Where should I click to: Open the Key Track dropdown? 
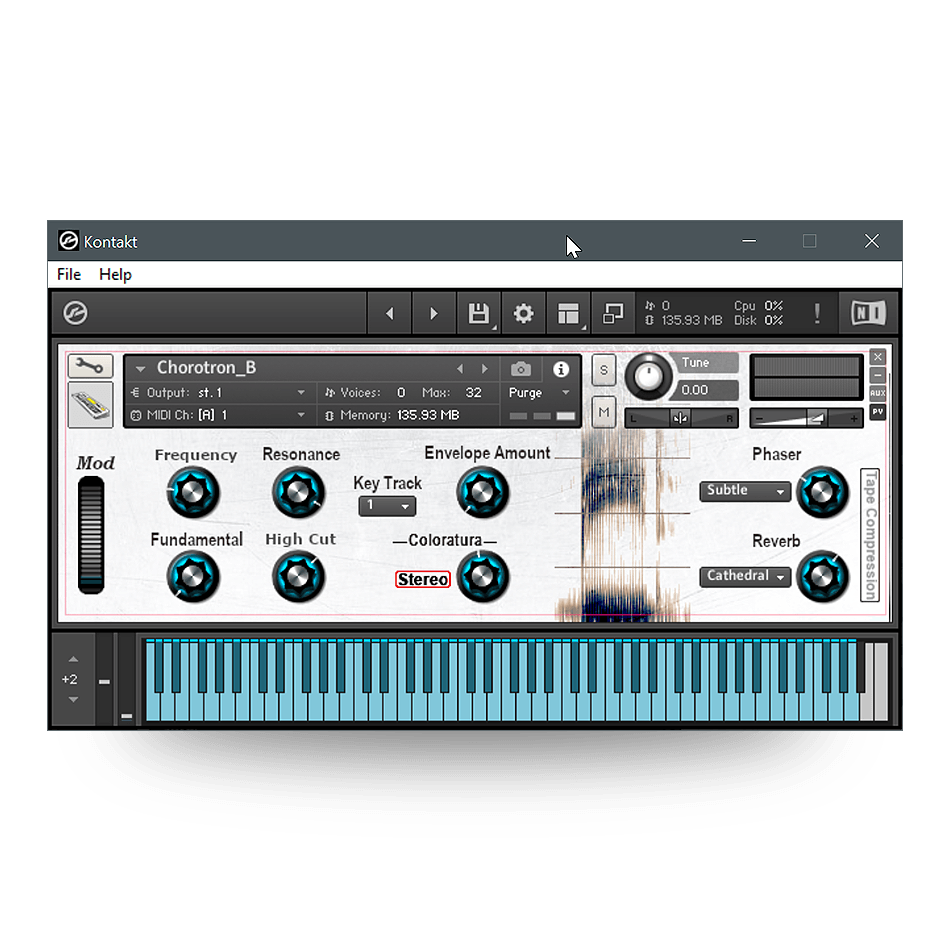[x=387, y=506]
